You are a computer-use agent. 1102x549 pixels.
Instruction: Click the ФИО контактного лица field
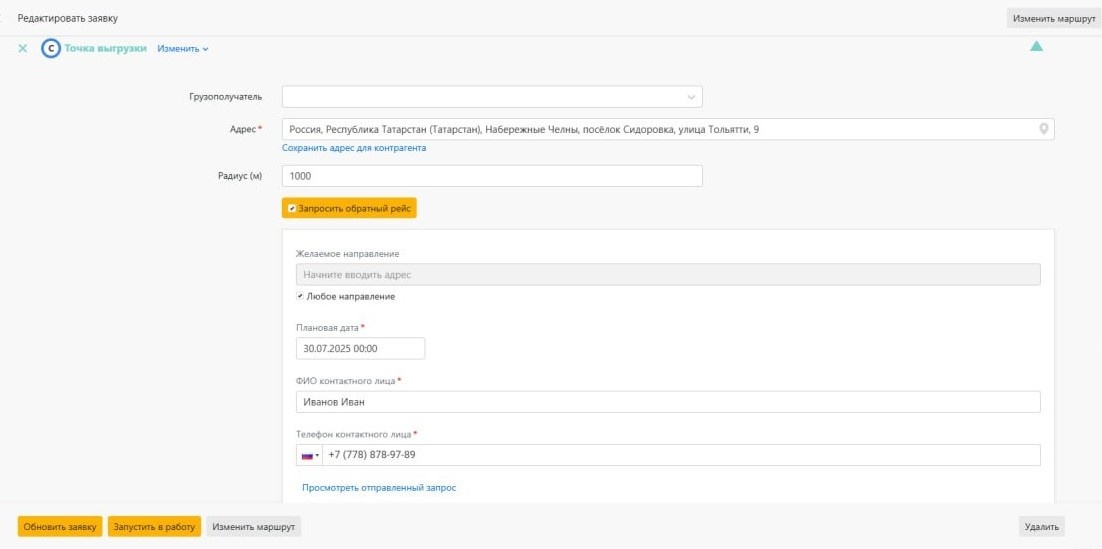tap(668, 402)
